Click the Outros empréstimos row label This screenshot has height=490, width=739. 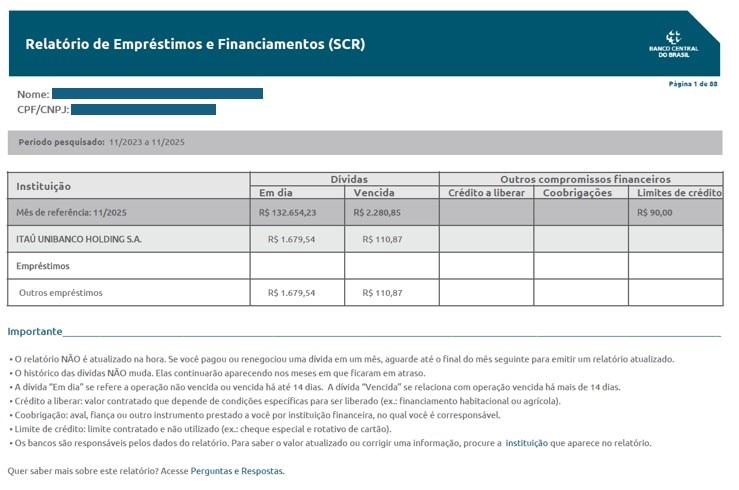click(61, 293)
